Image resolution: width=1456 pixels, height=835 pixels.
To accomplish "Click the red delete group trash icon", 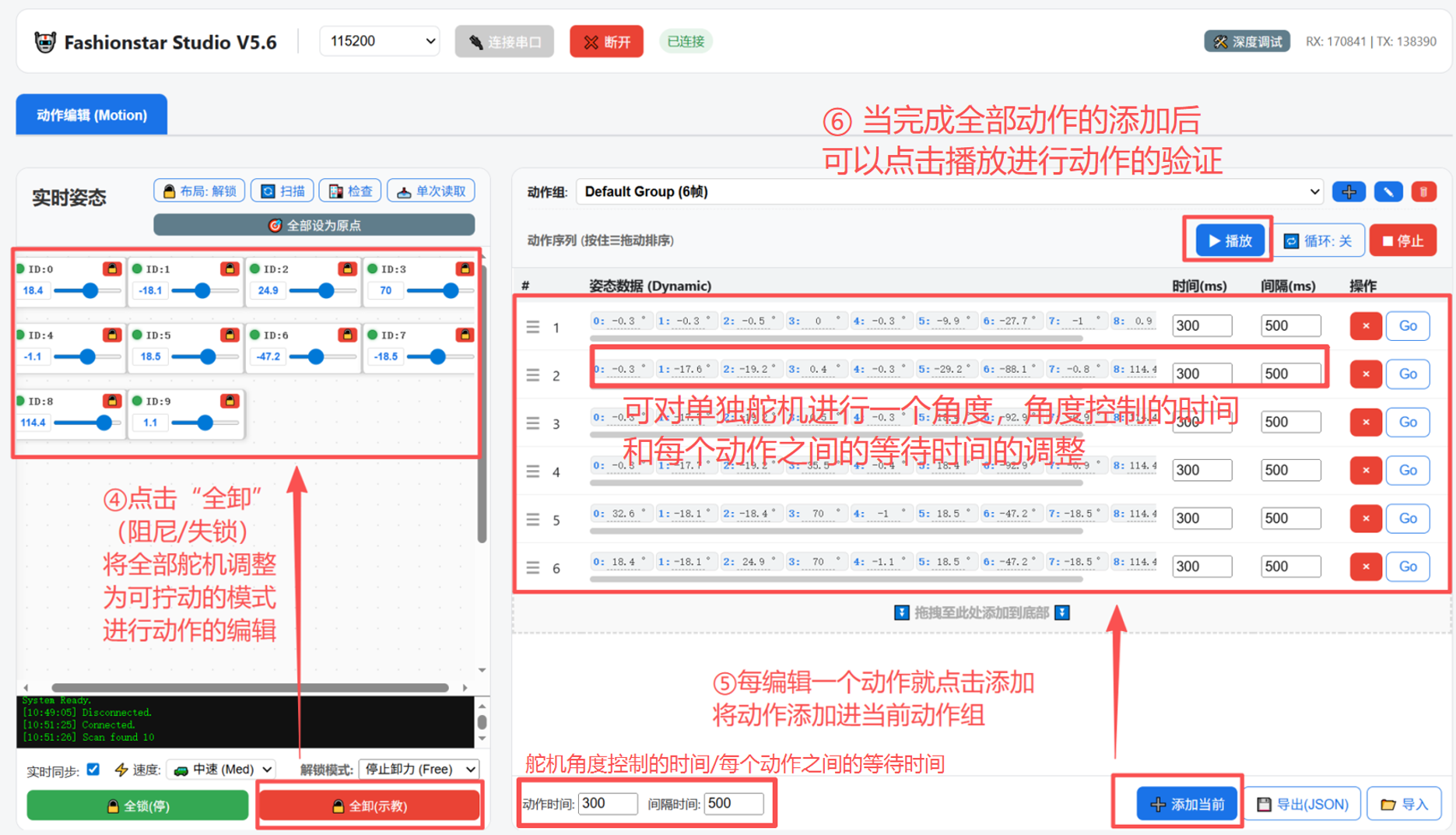I will 1423,192.
